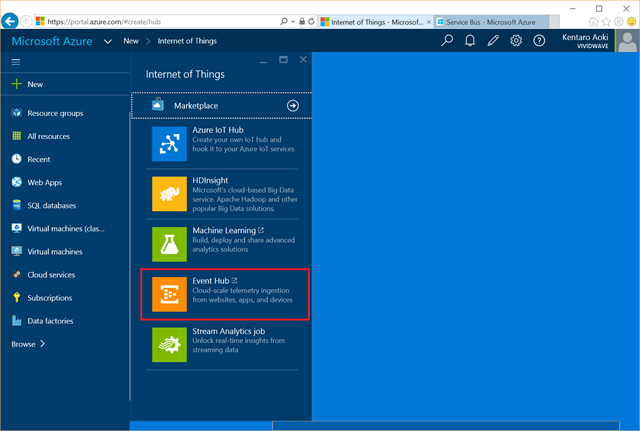Open the Stream Analytics job gear icon
Viewport: 640px width, 431px height.
click(x=169, y=344)
